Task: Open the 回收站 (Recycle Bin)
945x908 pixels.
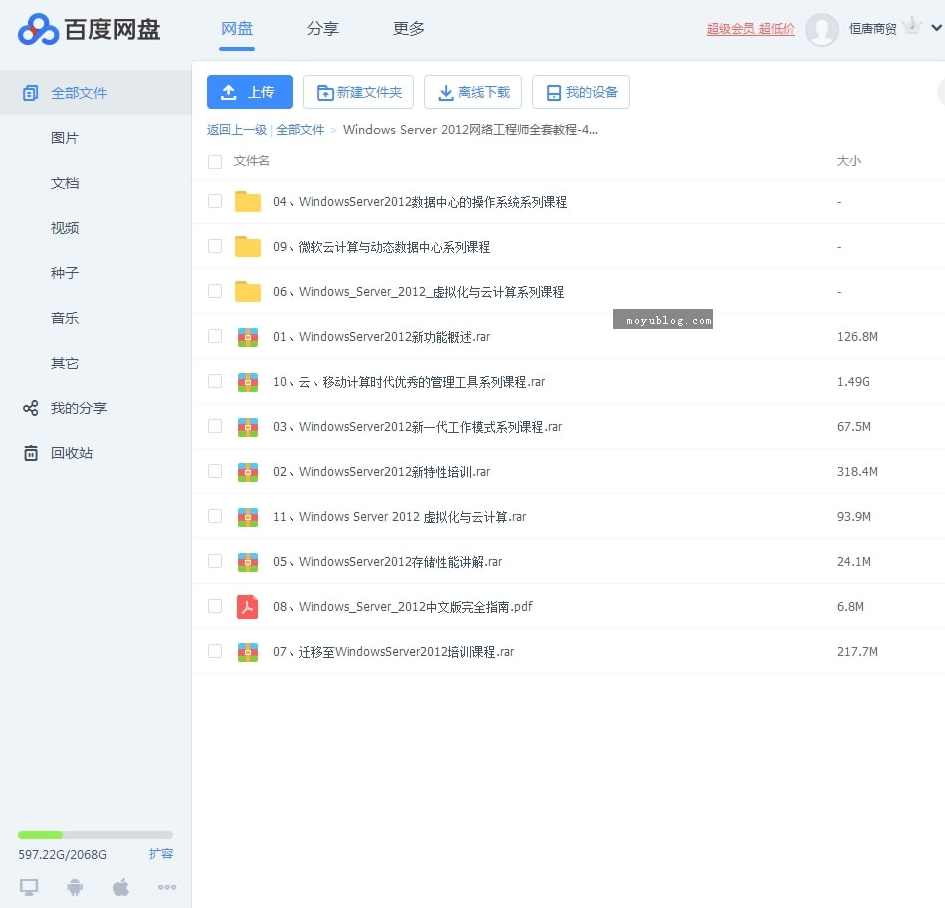Action: [x=72, y=453]
